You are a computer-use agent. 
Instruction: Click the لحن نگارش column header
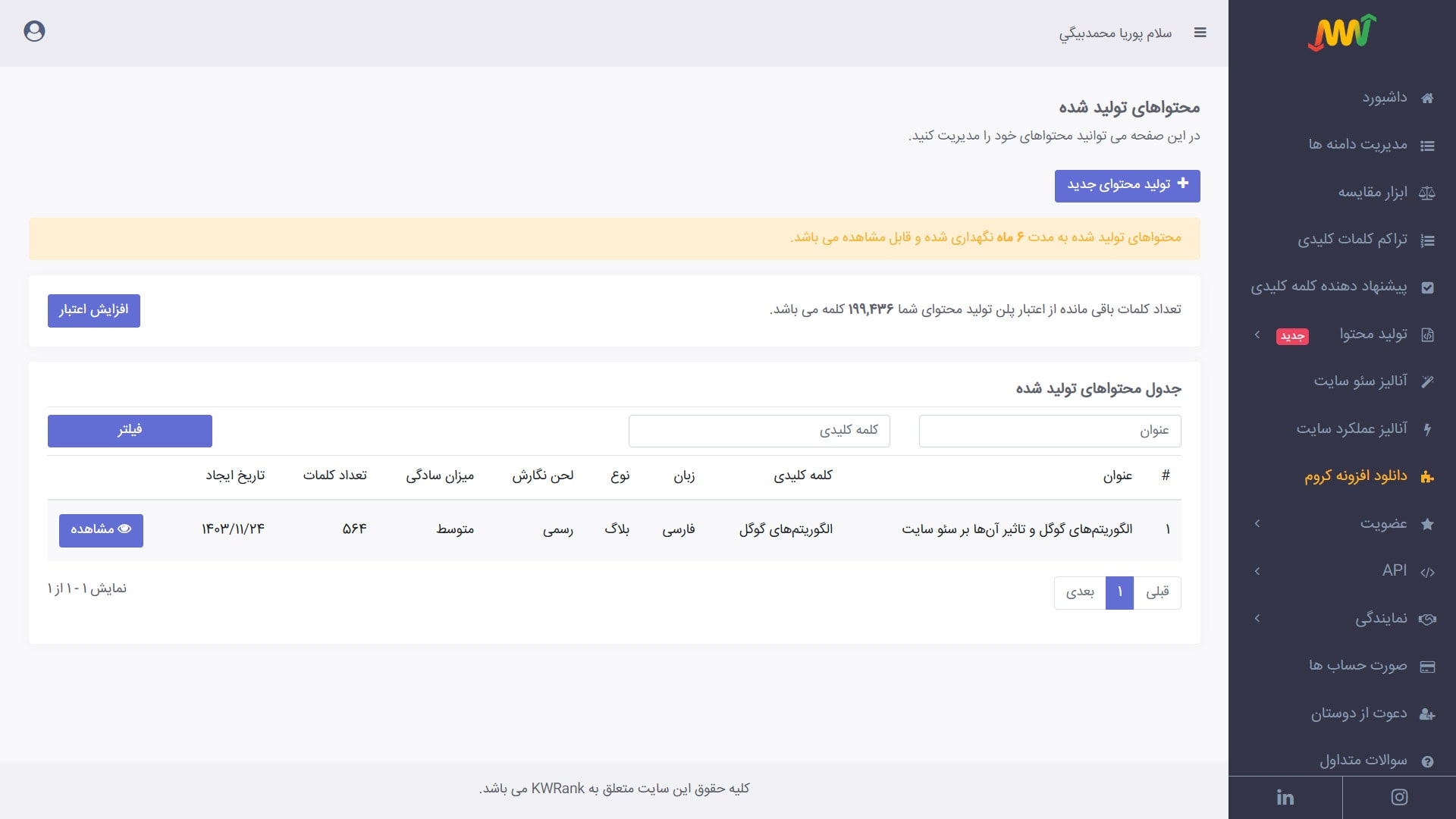point(543,475)
